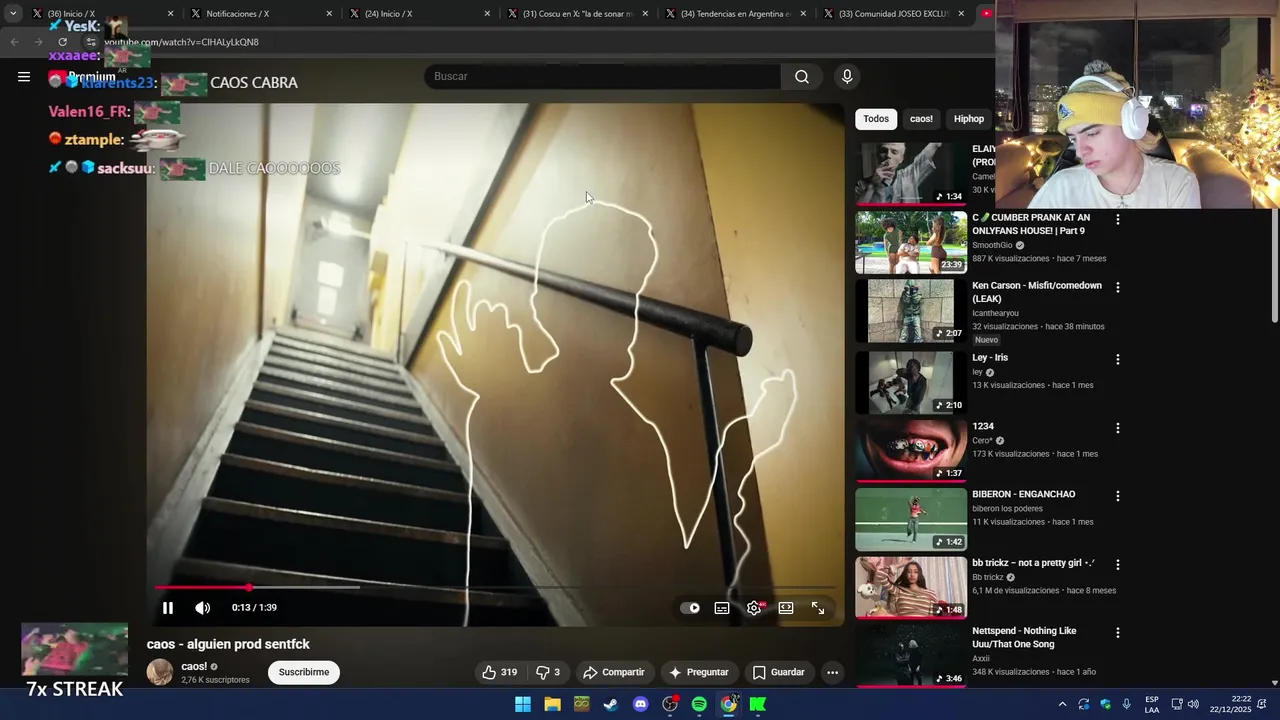Image resolution: width=1280 pixels, height=720 pixels.
Task: Enter fullscreen mode
Action: click(818, 608)
